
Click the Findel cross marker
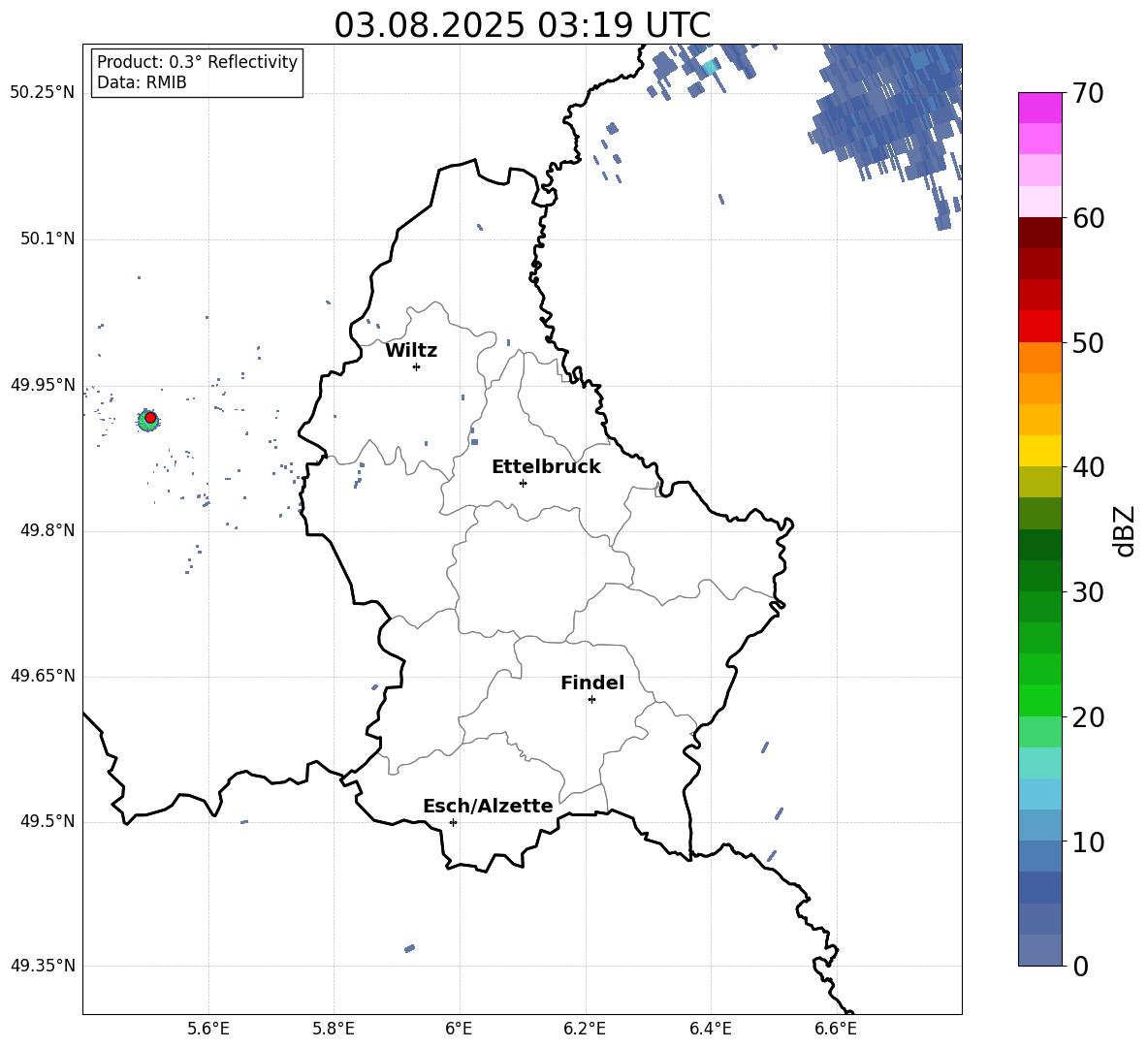(591, 700)
